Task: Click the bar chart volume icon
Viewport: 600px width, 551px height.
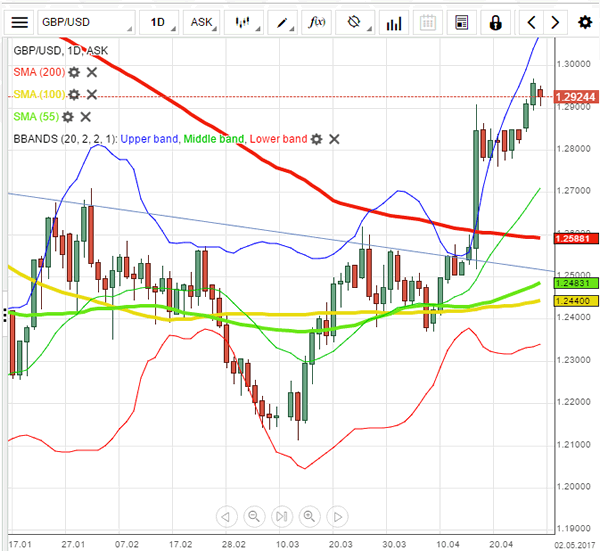Action: 394,23
